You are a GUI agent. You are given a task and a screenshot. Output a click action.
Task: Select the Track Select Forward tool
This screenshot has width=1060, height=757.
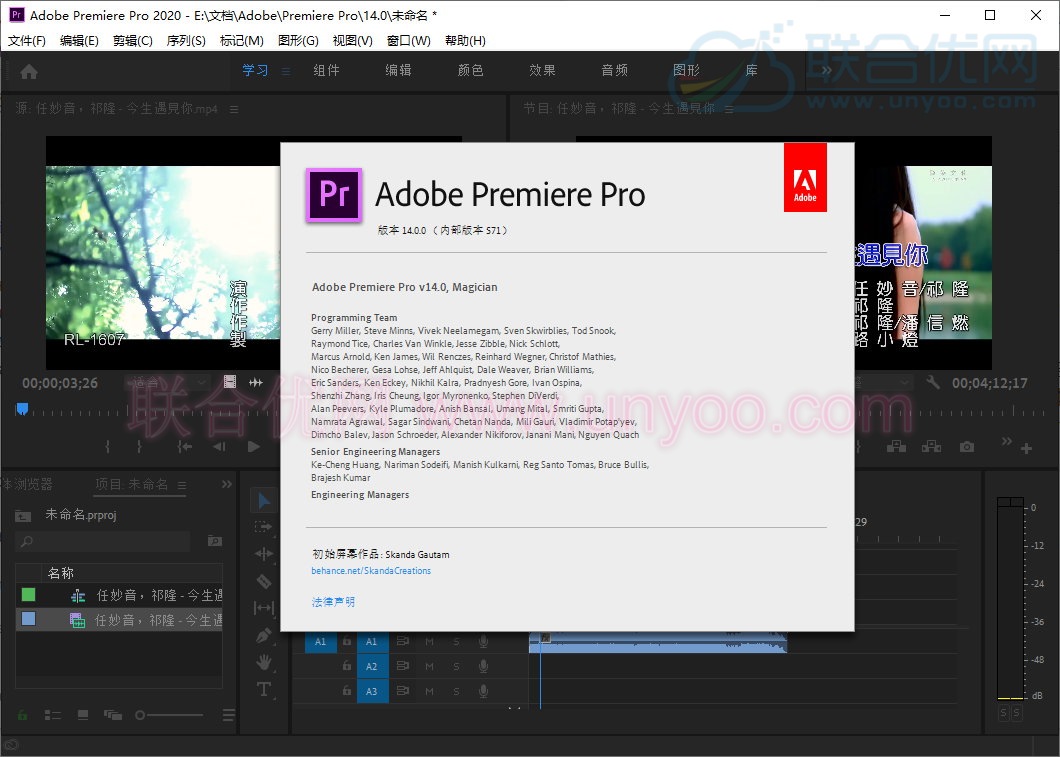[x=263, y=527]
